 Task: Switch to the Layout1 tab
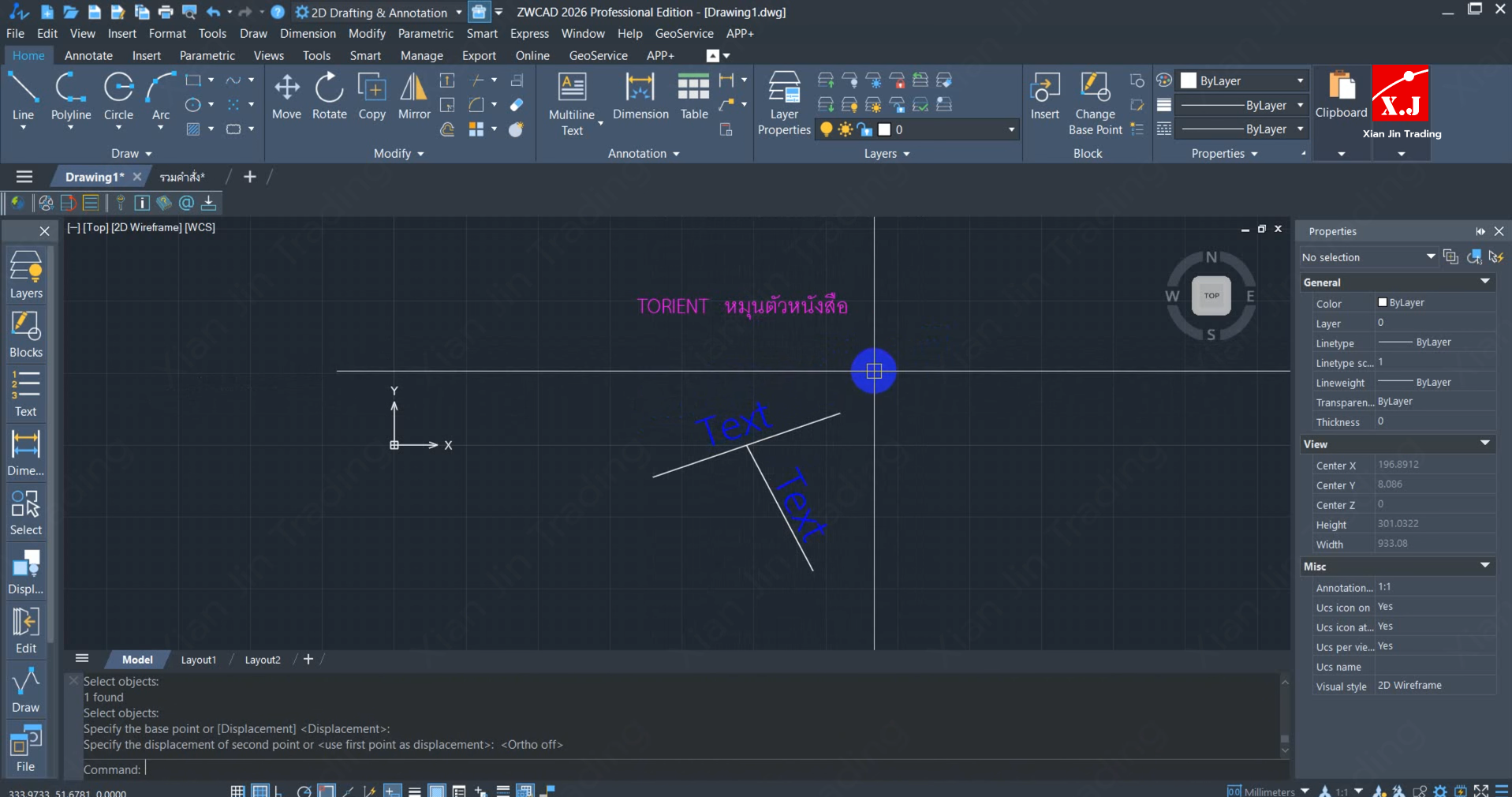[x=198, y=660]
